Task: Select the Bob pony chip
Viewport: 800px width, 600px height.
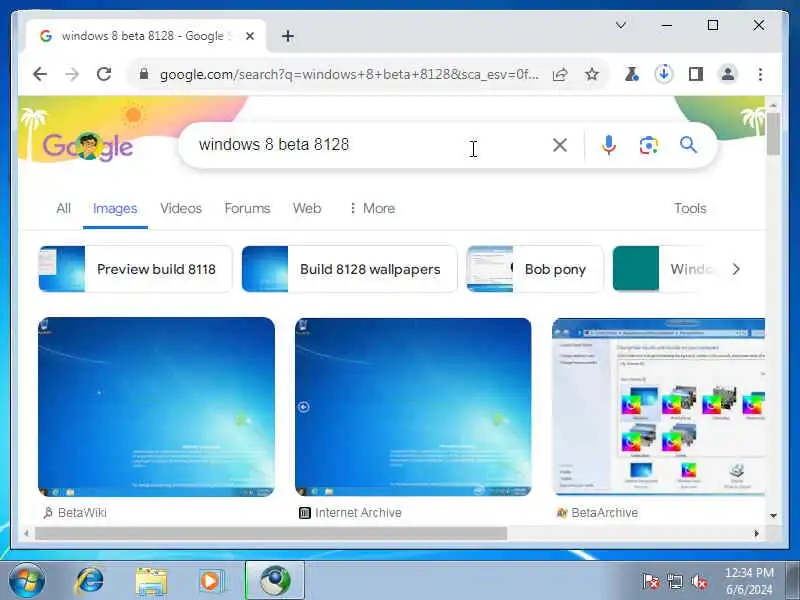Action: pyautogui.click(x=535, y=269)
